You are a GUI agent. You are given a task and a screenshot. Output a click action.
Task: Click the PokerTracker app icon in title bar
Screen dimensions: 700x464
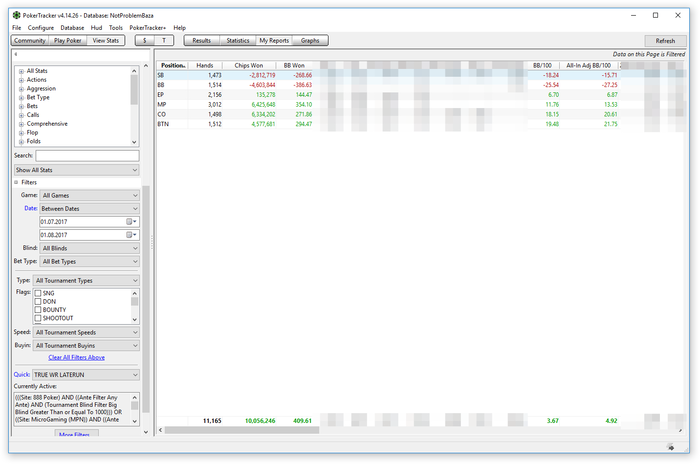tap(17, 15)
